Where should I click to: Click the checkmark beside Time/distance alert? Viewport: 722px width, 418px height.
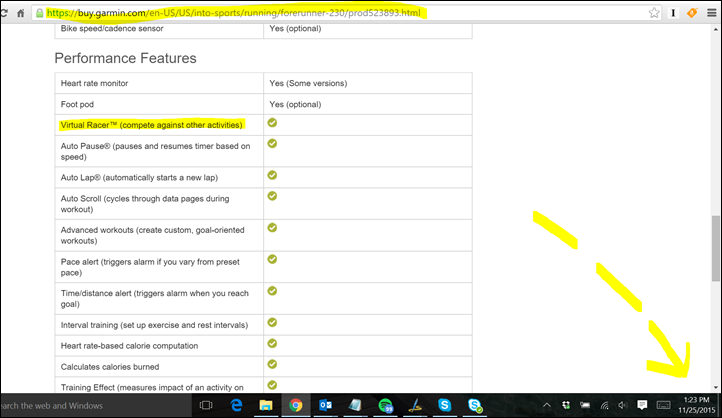tap(272, 291)
